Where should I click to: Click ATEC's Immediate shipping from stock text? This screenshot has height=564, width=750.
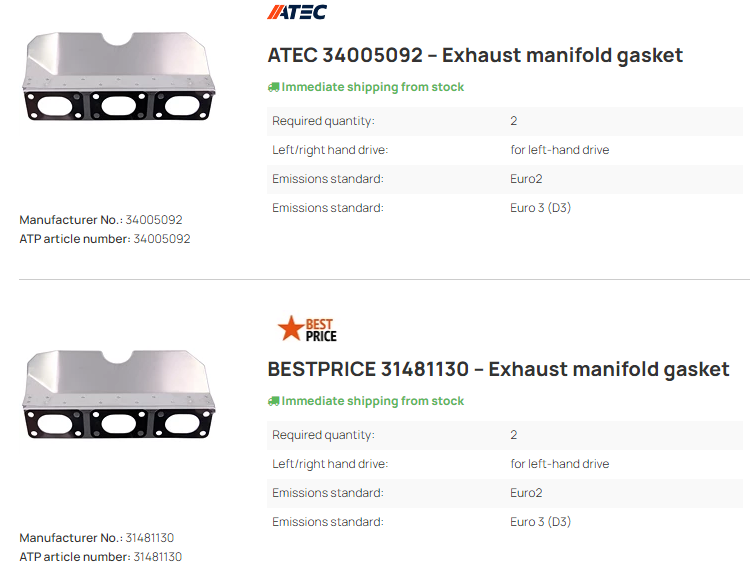click(373, 87)
